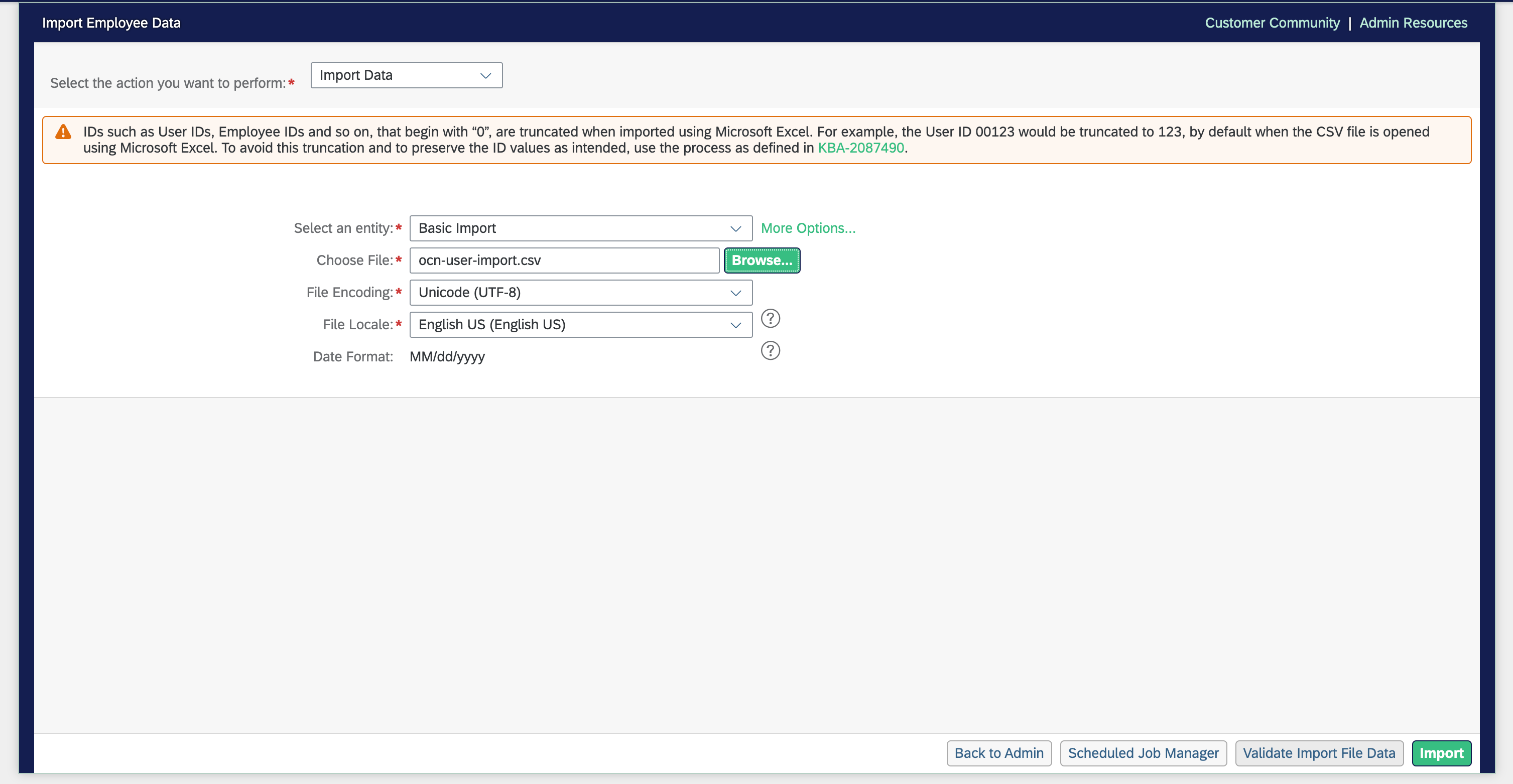Click the File Encoding chevron arrow

(x=735, y=293)
